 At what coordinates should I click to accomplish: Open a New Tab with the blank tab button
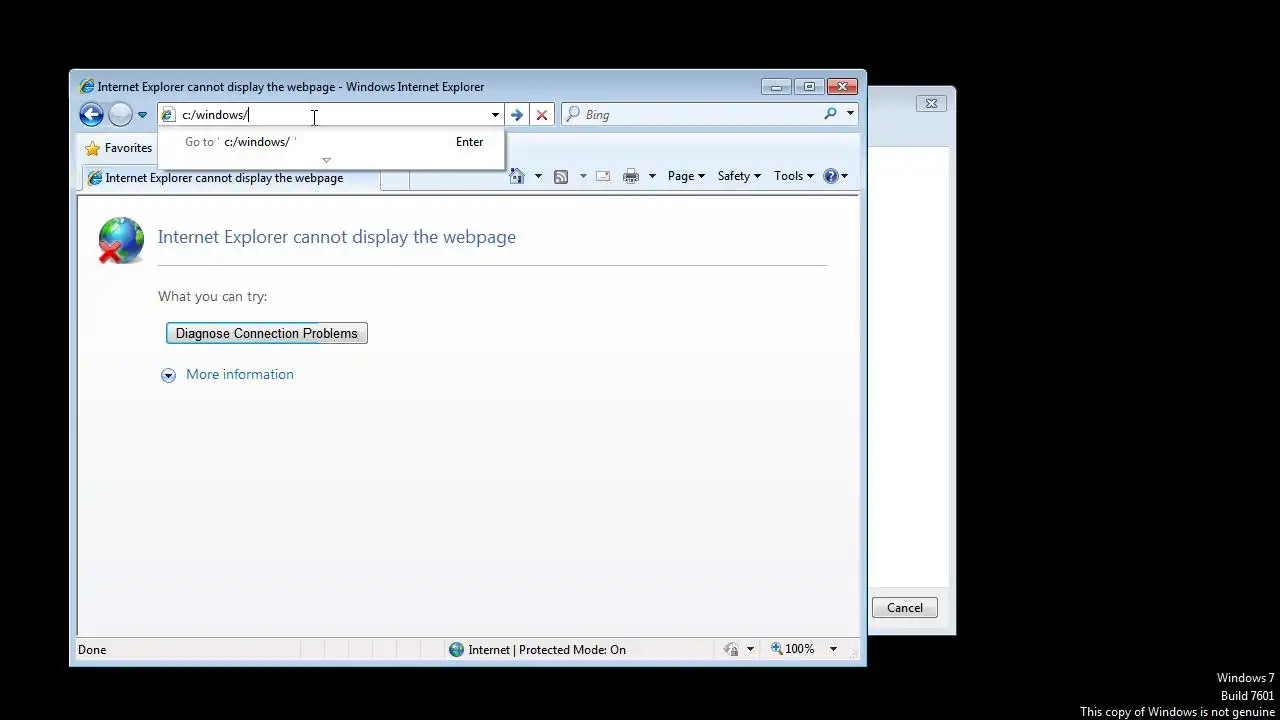pyautogui.click(x=395, y=179)
